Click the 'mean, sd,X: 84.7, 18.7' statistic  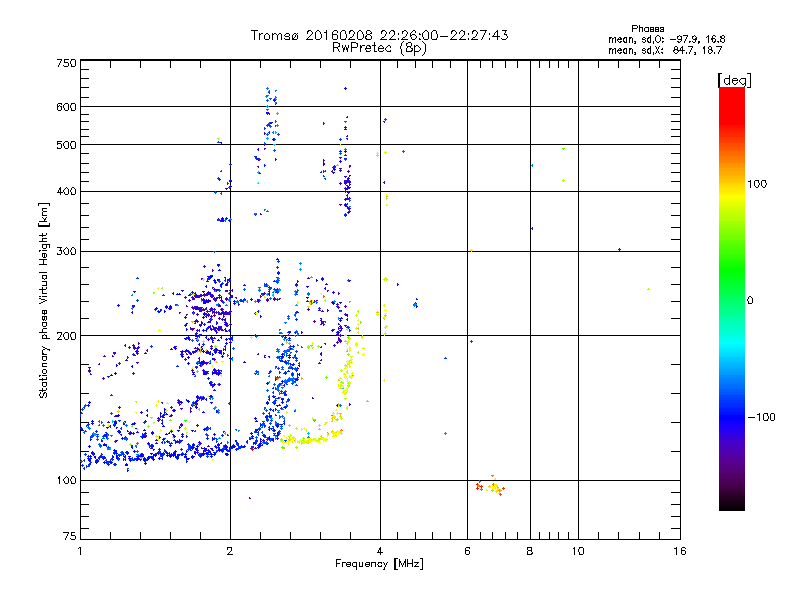(665, 50)
